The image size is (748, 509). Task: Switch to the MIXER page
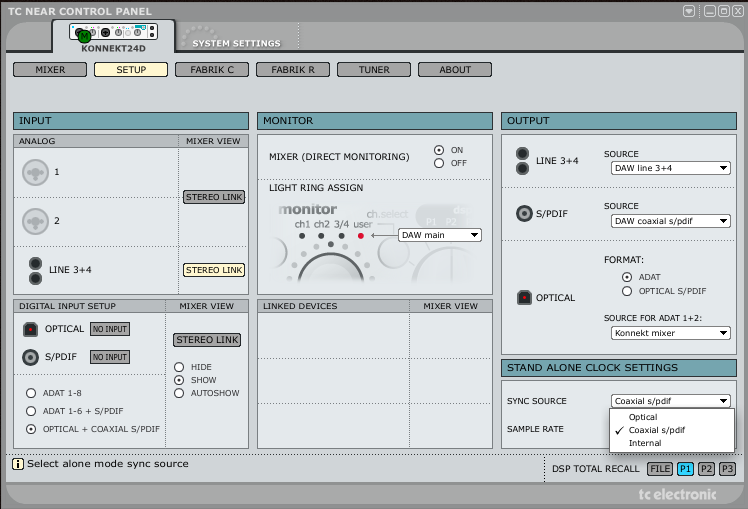click(x=50, y=70)
